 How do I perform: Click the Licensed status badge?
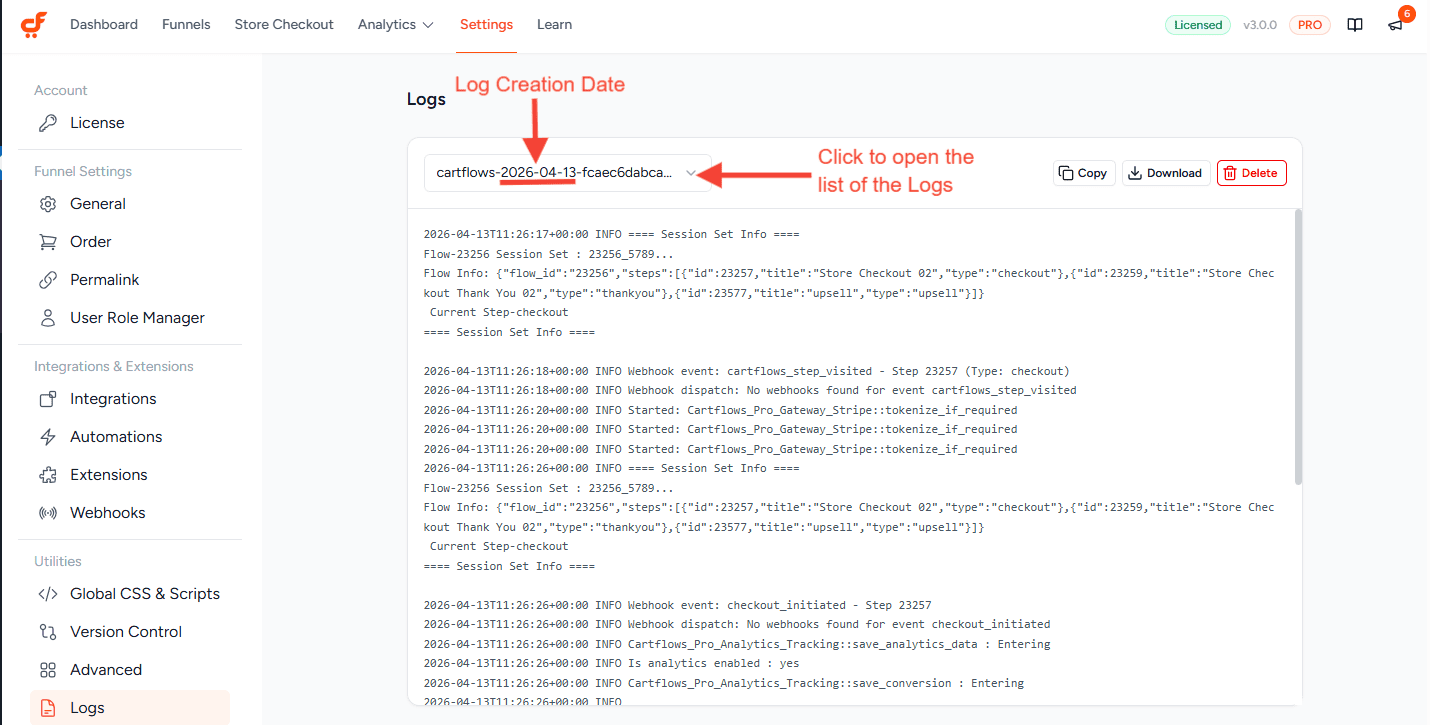[x=1198, y=25]
